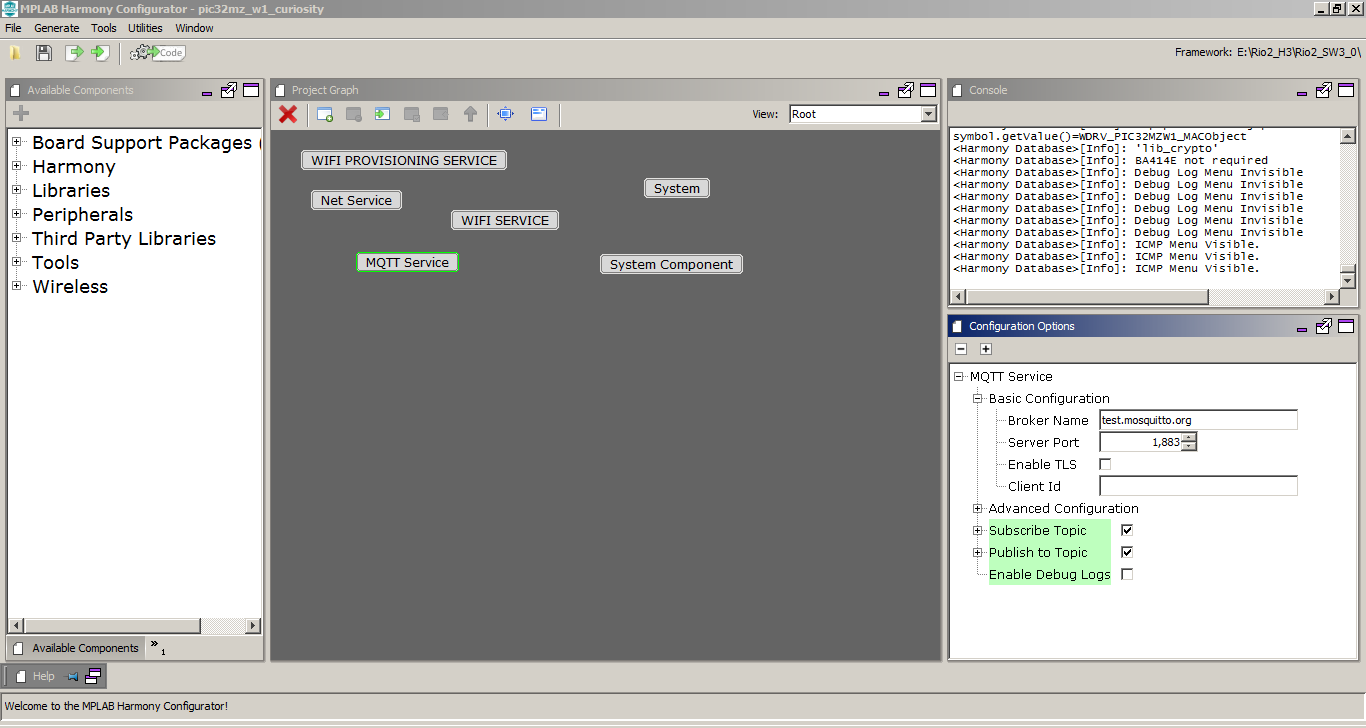Maximize the Project Graph panel

[928, 90]
